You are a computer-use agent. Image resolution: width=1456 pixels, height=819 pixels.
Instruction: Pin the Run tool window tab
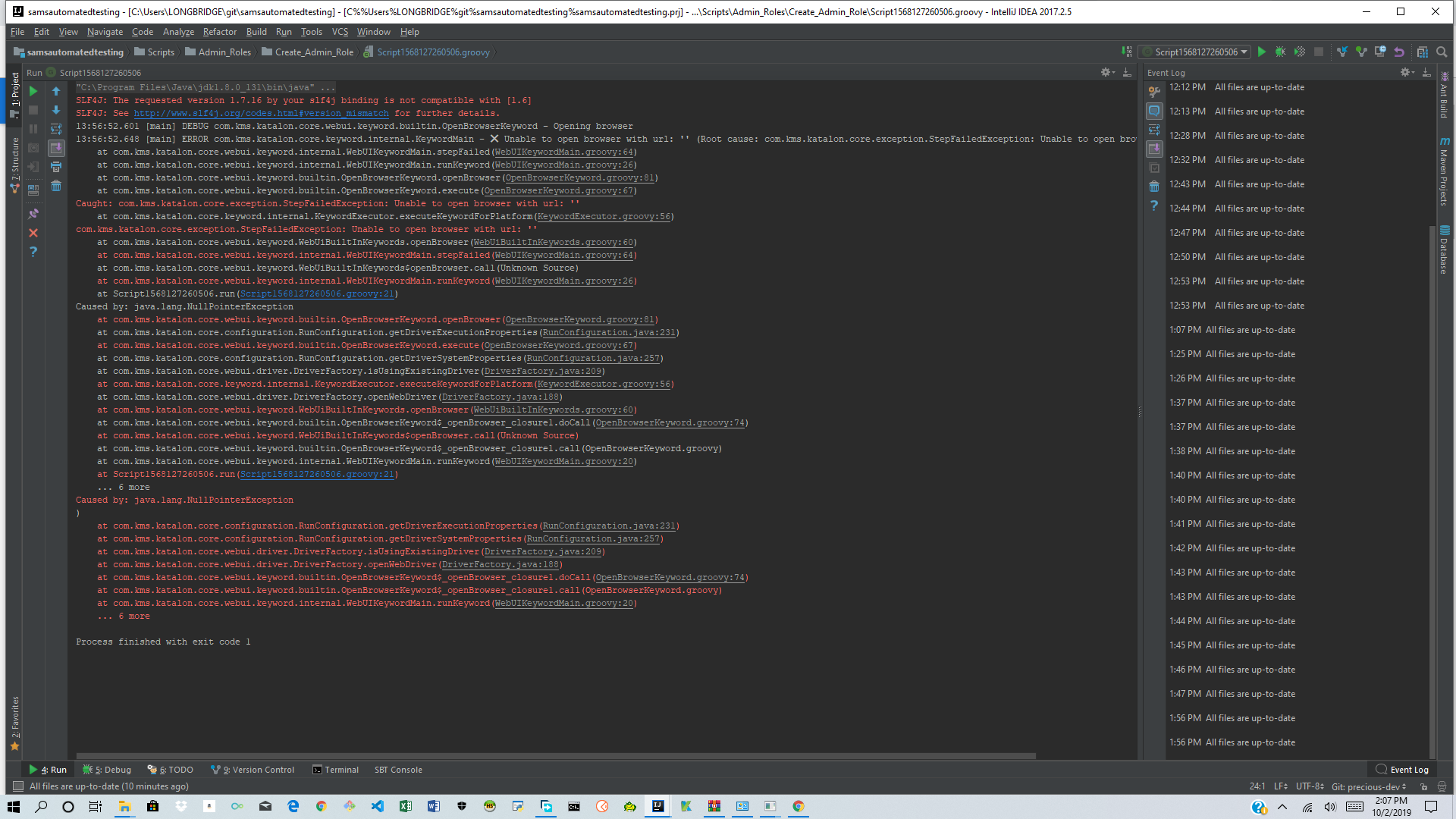(33, 213)
